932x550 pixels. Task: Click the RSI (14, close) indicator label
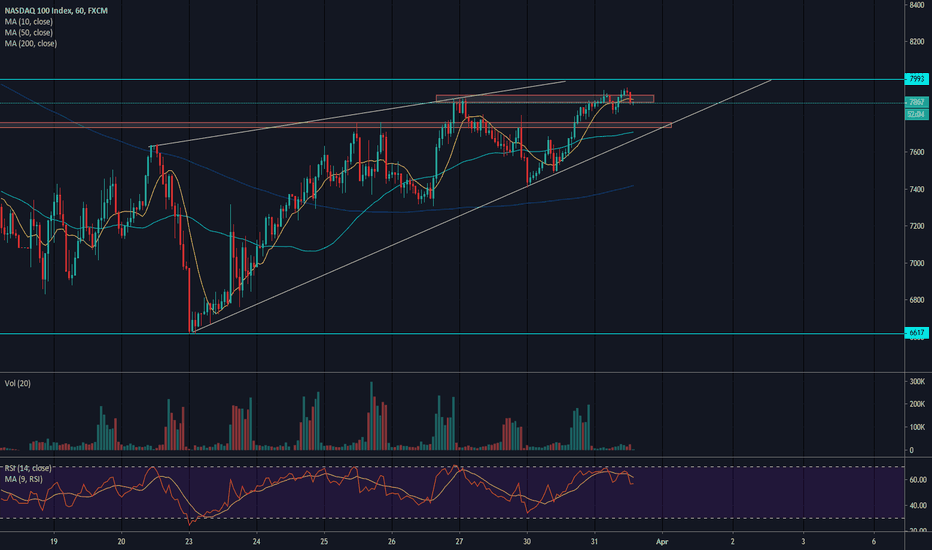click(28, 469)
